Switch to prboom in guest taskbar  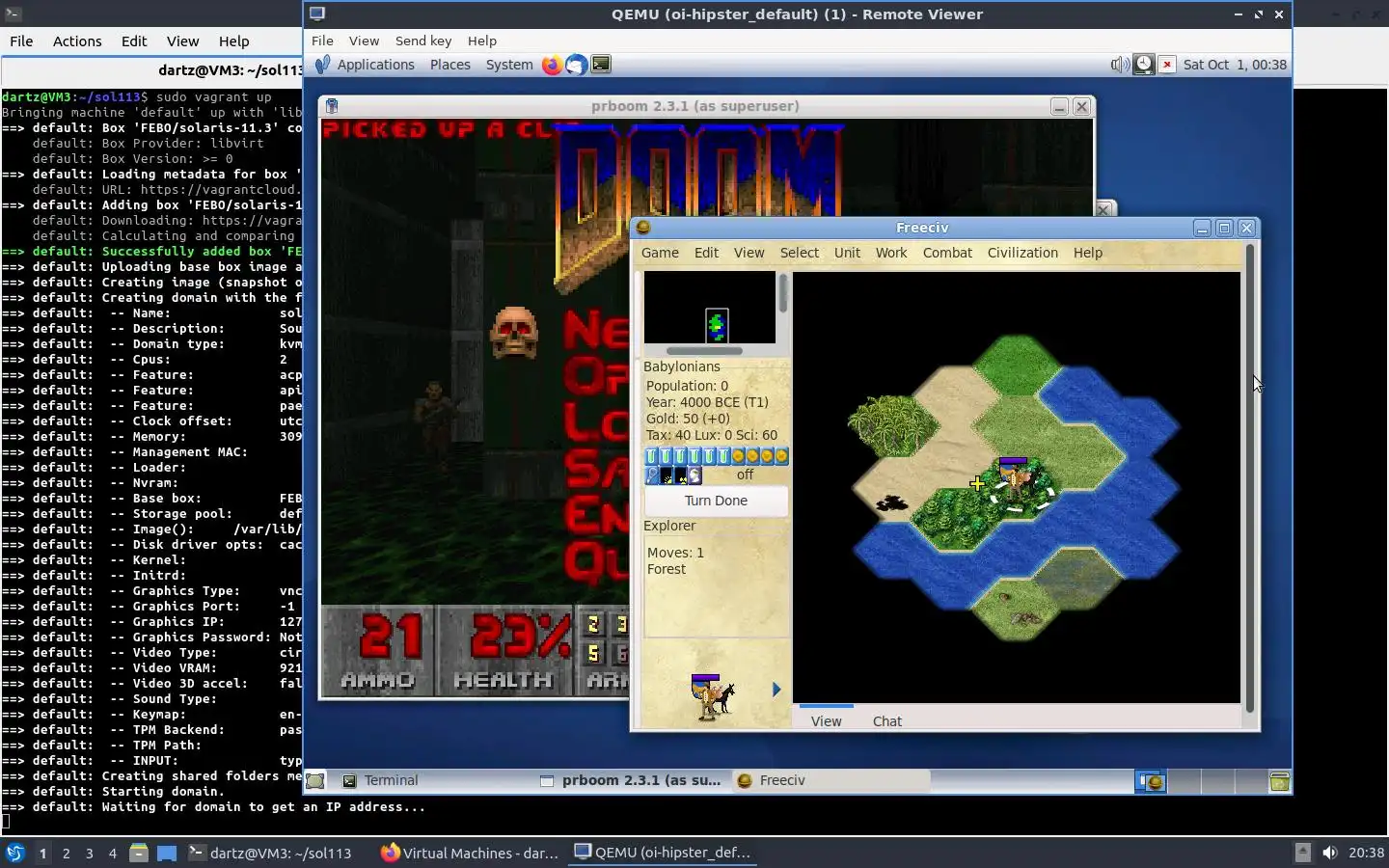click(631, 780)
